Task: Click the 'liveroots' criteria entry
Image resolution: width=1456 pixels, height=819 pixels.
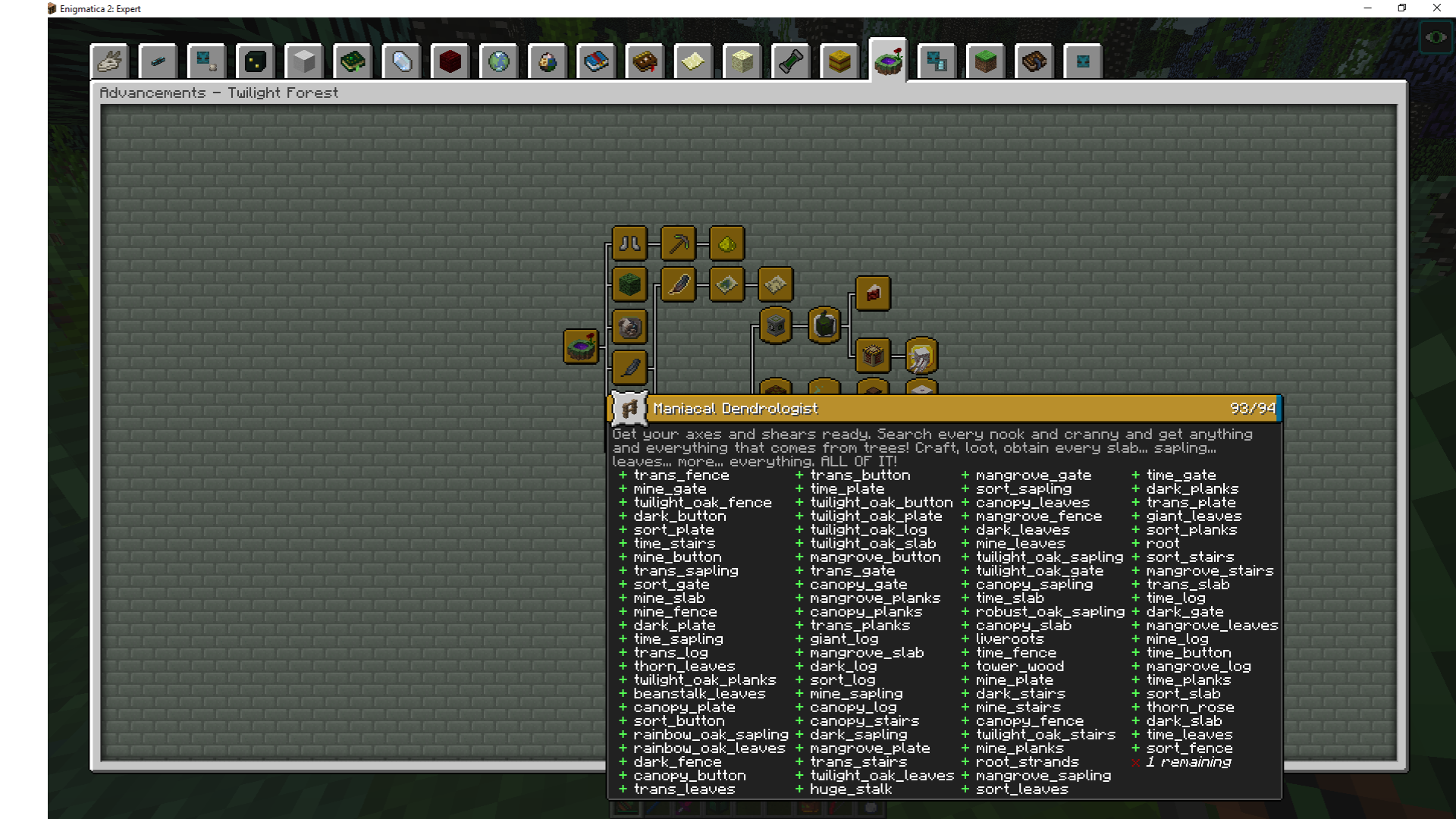Action: tap(1009, 639)
